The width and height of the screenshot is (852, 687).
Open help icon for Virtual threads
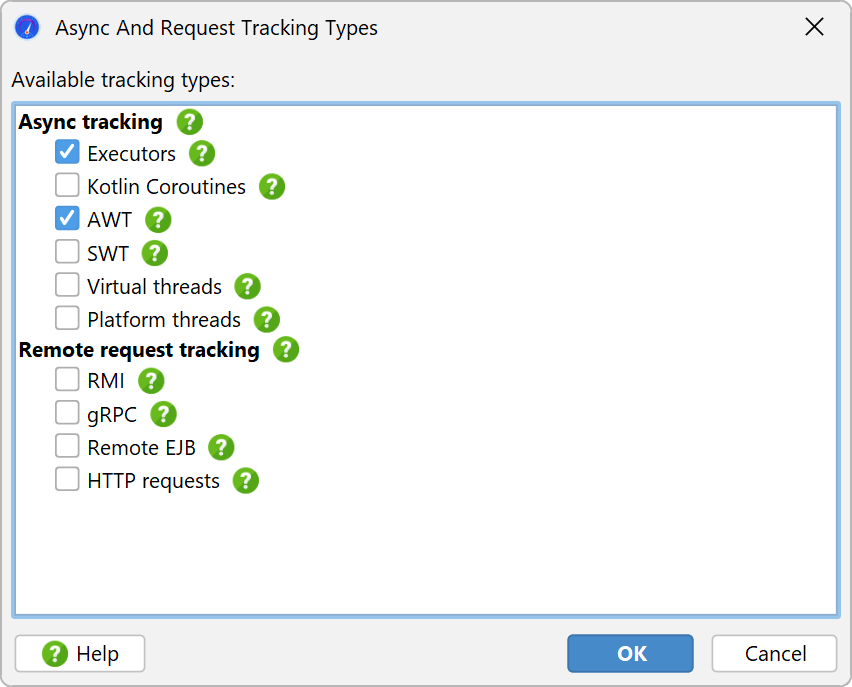pyautogui.click(x=247, y=286)
